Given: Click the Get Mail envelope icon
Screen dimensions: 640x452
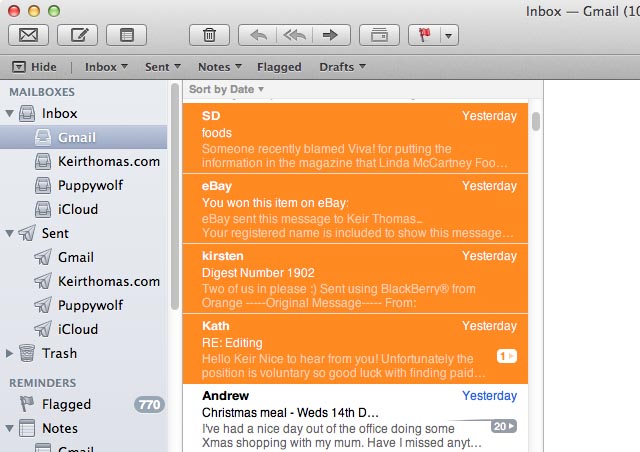Looking at the screenshot, I should (29, 35).
